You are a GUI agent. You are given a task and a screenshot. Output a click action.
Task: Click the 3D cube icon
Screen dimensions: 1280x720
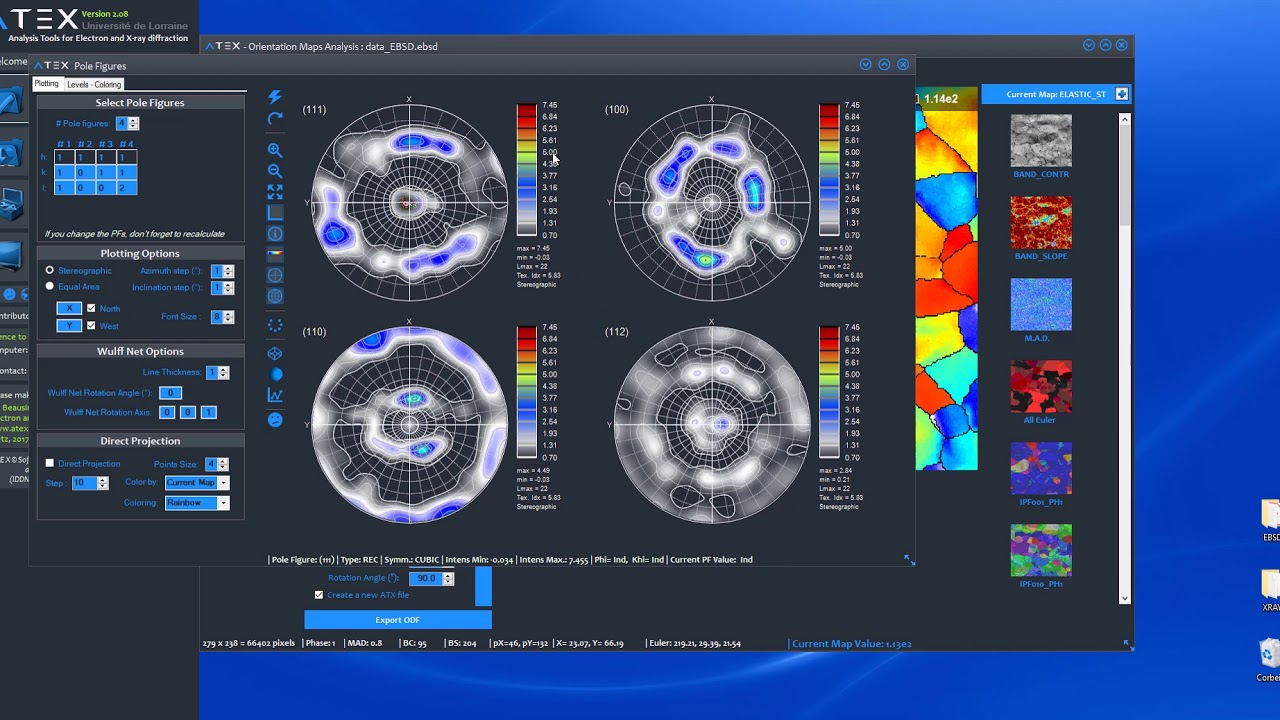point(275,354)
